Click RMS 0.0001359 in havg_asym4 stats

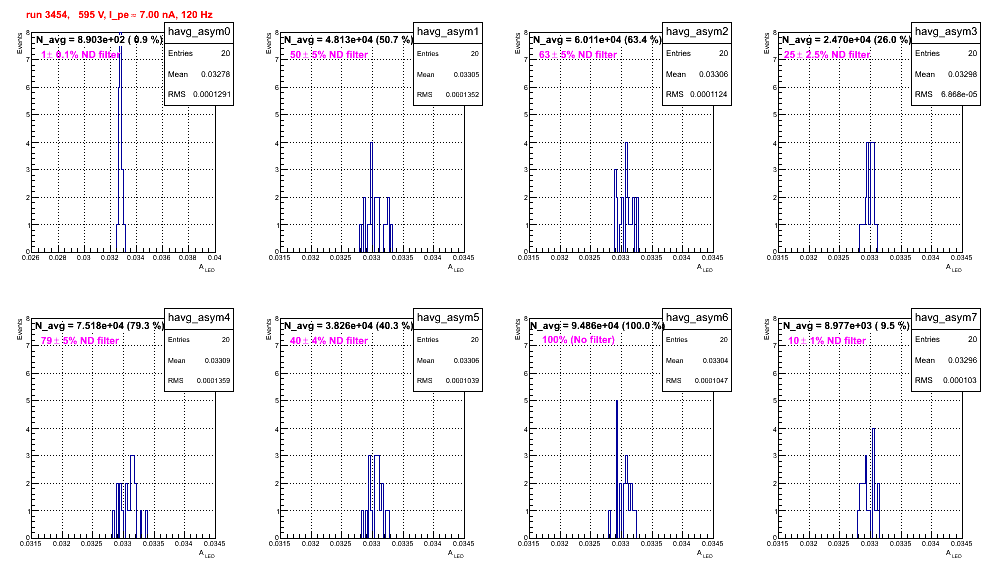pyautogui.click(x=199, y=381)
